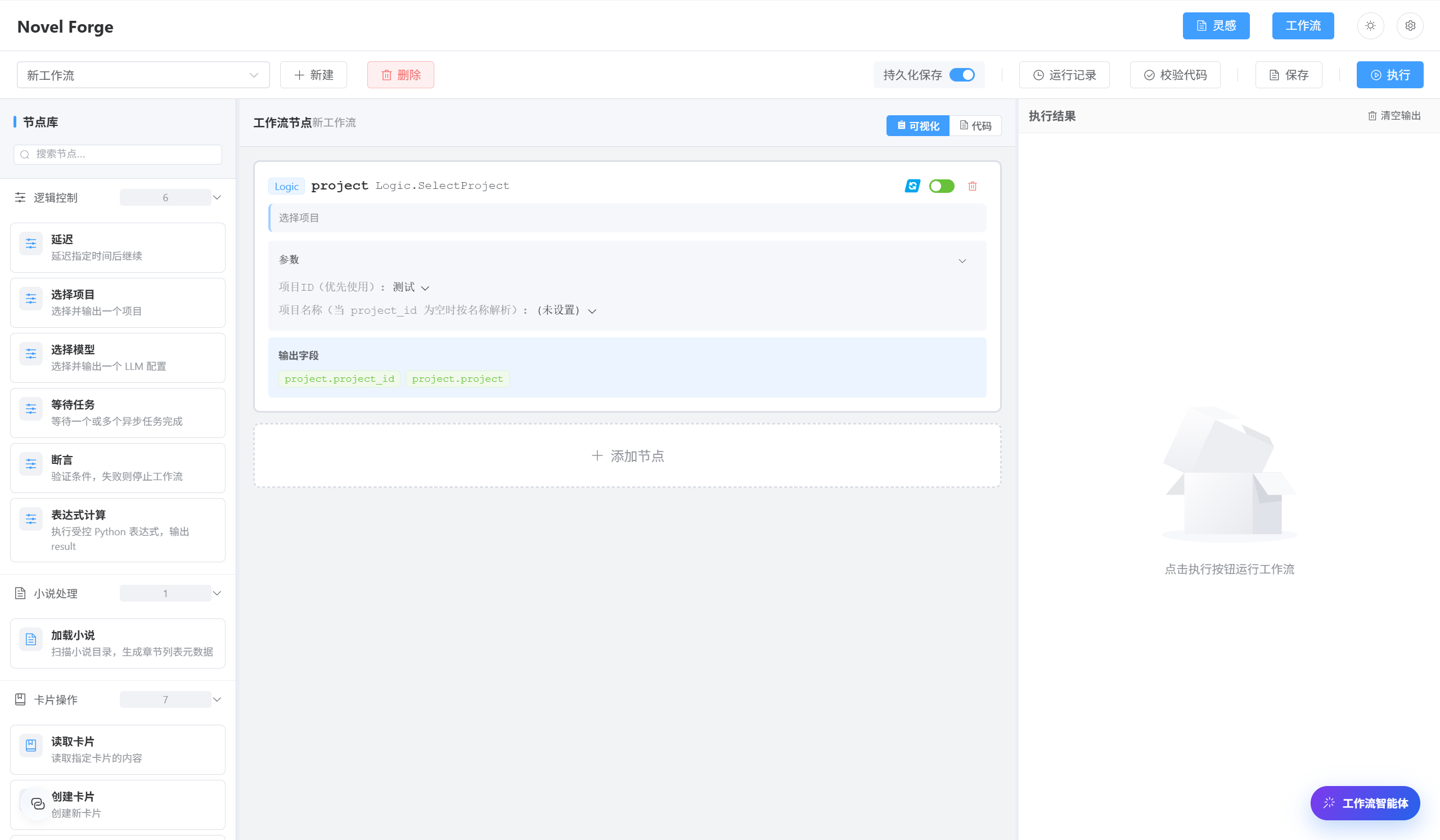The height and width of the screenshot is (840, 1440).
Task: Delete project node with red trash icon
Action: coord(972,186)
